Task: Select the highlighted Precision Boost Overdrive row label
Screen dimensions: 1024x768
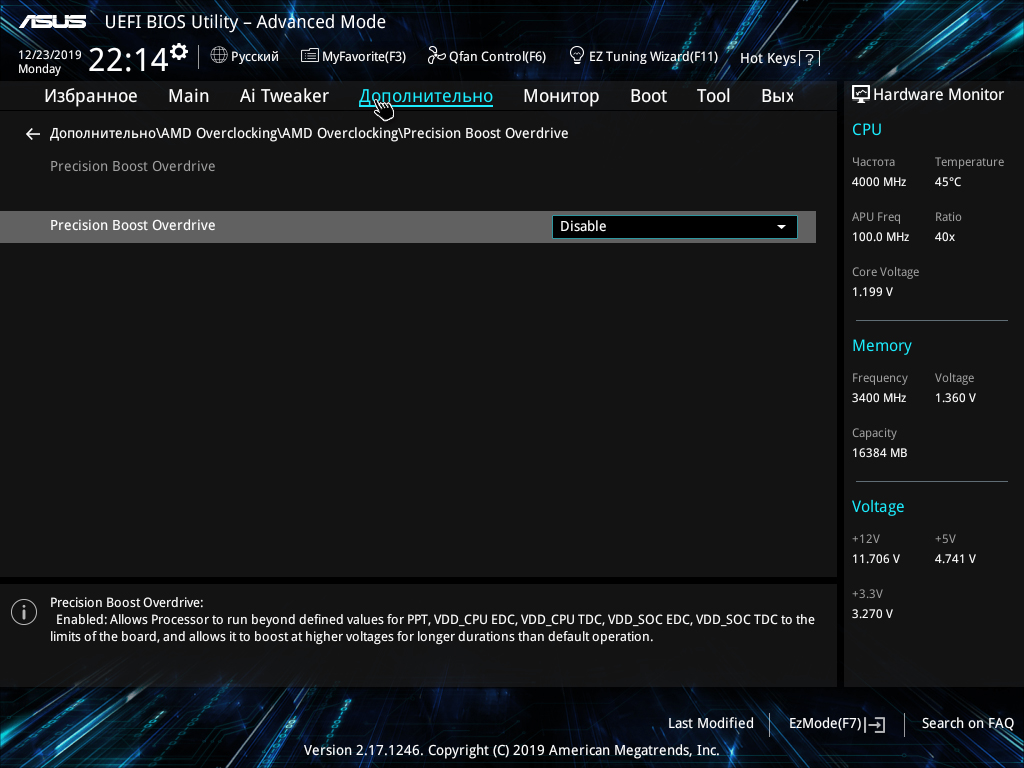Action: pyautogui.click(x=133, y=225)
